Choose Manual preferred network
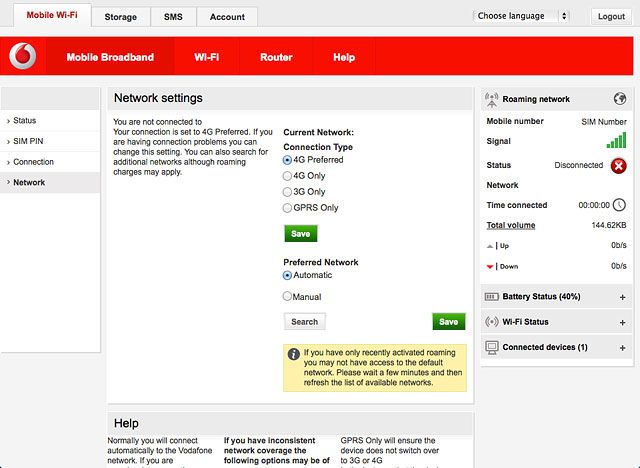Viewport: 640px width, 468px height. pos(287,296)
